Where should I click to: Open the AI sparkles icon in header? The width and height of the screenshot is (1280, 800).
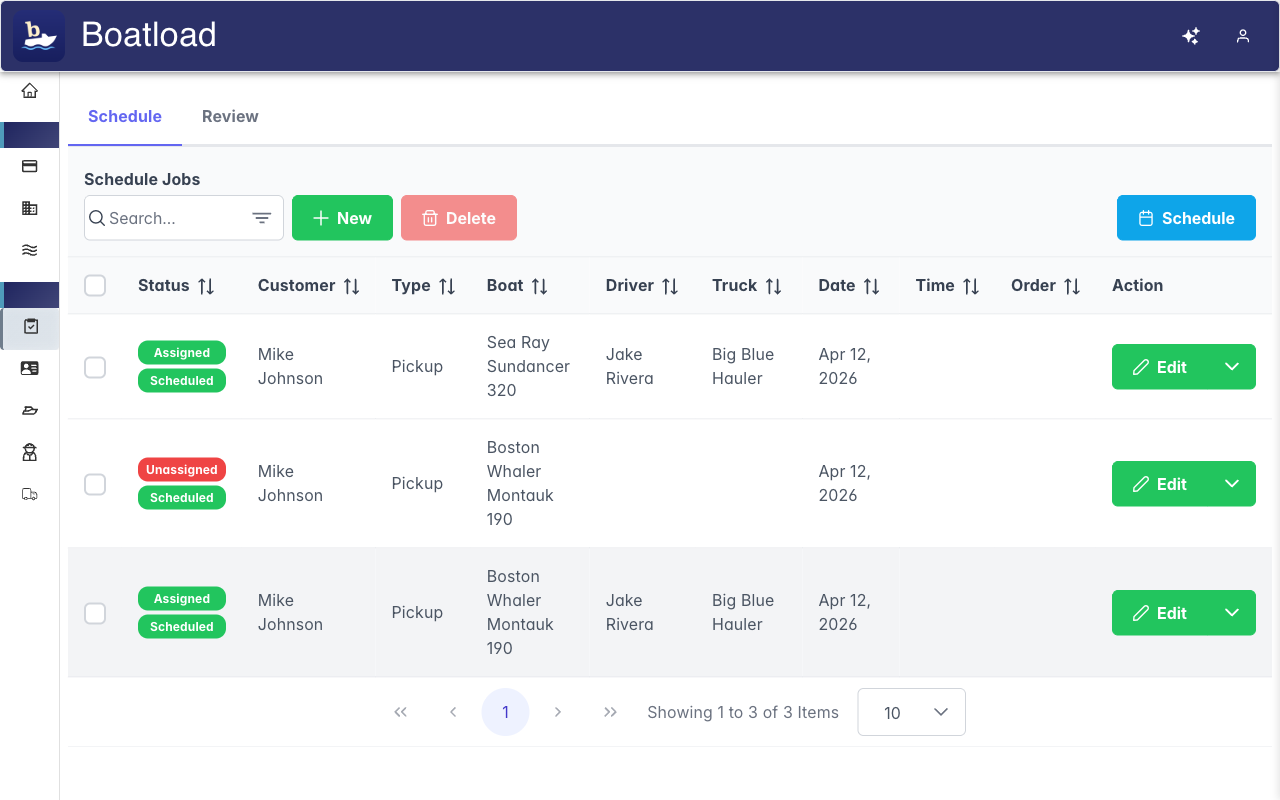click(1191, 36)
